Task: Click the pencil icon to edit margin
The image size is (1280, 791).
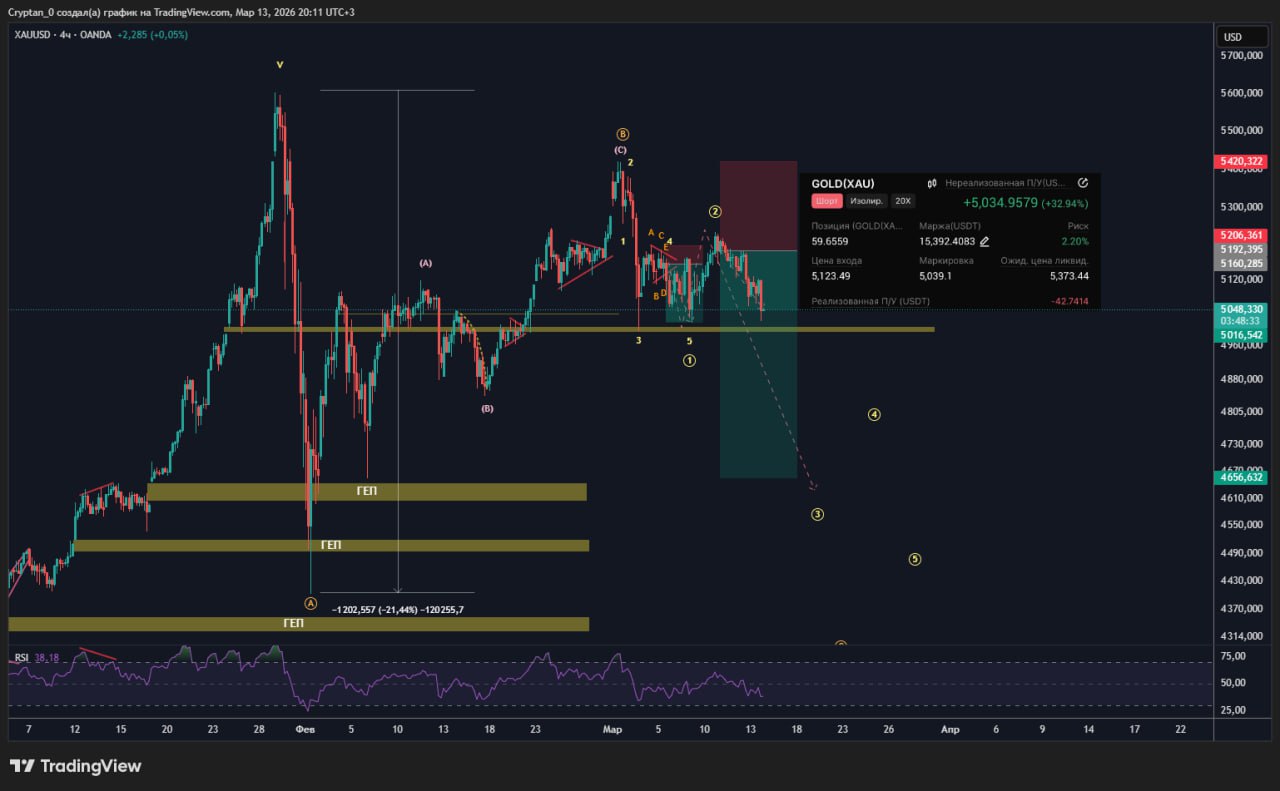Action: (x=984, y=241)
